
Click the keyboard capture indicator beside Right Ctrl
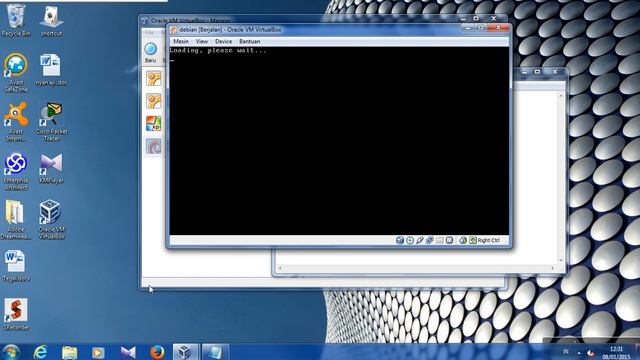pyautogui.click(x=473, y=240)
